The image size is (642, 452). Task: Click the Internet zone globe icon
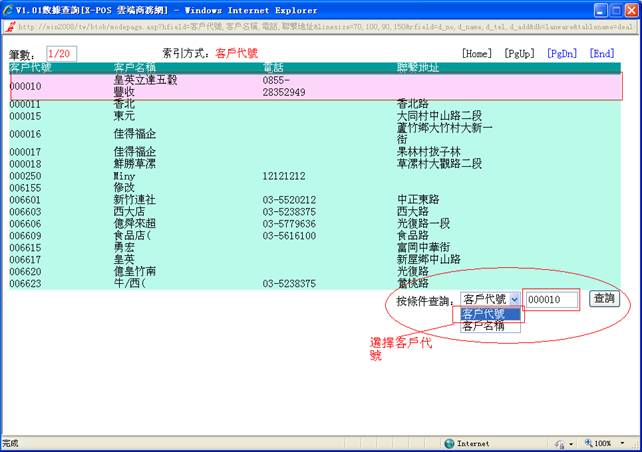[x=446, y=443]
